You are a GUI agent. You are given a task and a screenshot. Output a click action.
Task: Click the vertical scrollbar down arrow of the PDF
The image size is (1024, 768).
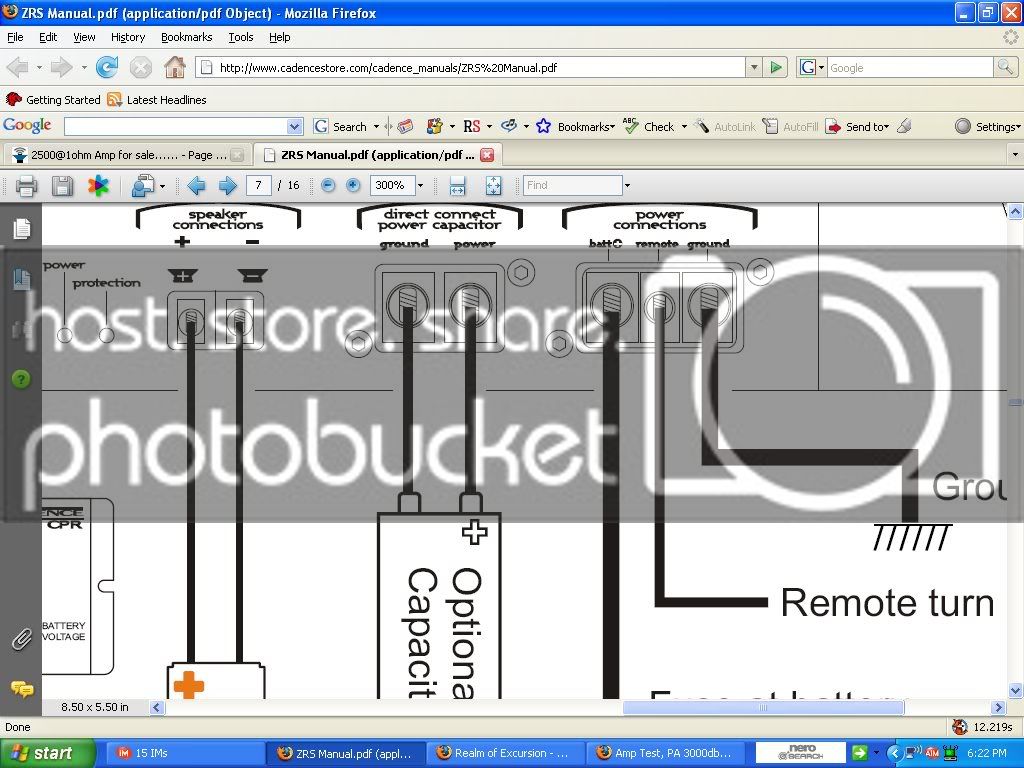[x=1015, y=690]
